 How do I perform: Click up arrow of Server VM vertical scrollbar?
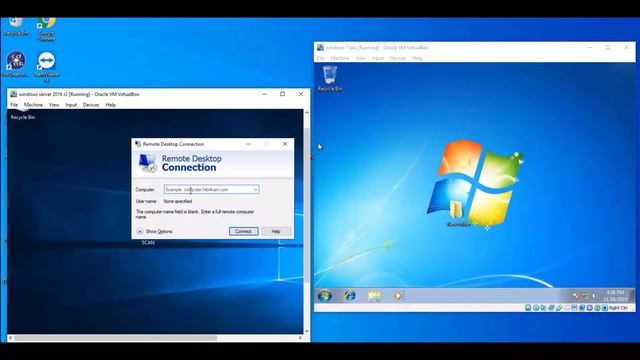(307, 112)
